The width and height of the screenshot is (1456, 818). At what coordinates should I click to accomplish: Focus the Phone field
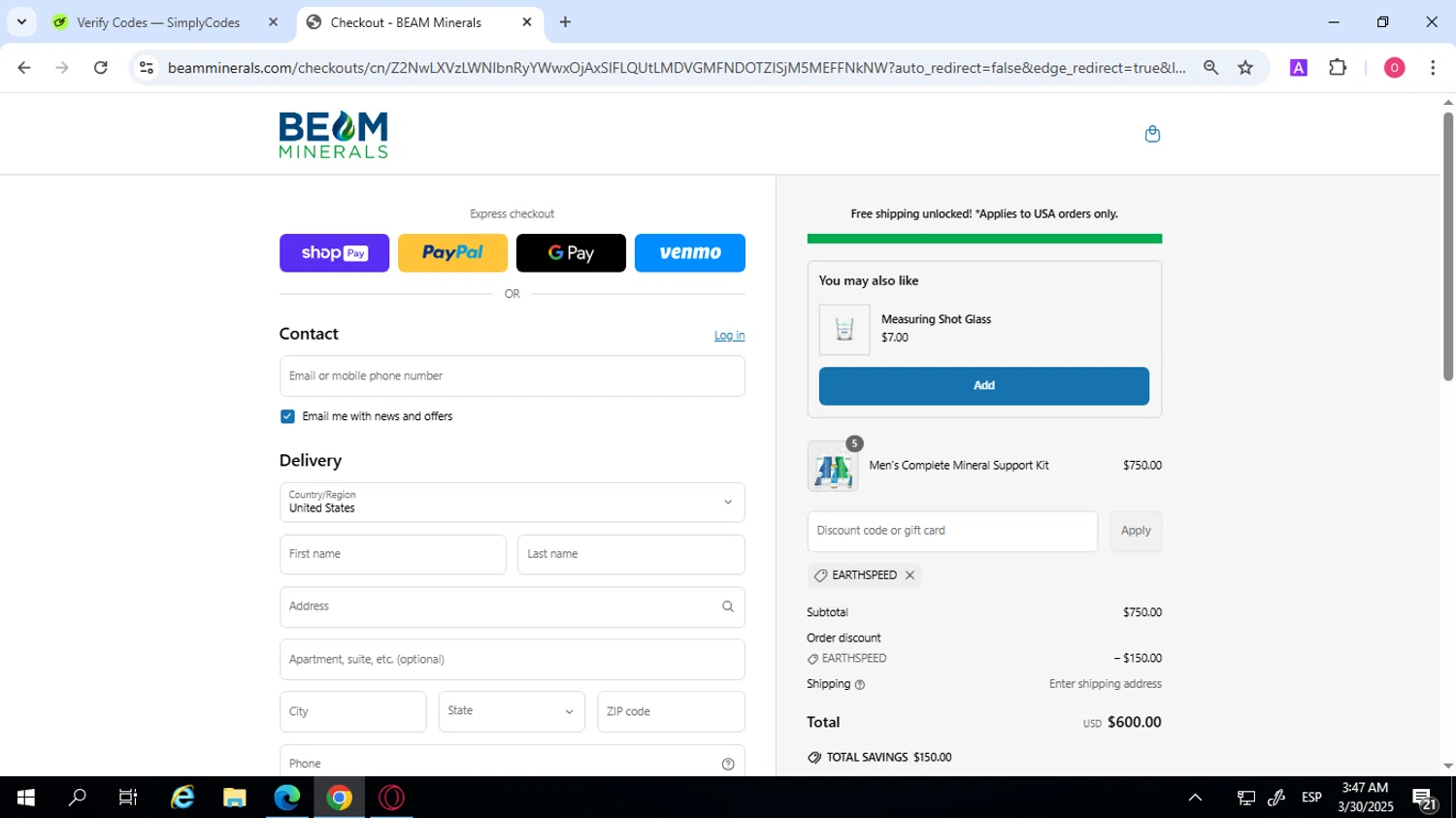(512, 761)
